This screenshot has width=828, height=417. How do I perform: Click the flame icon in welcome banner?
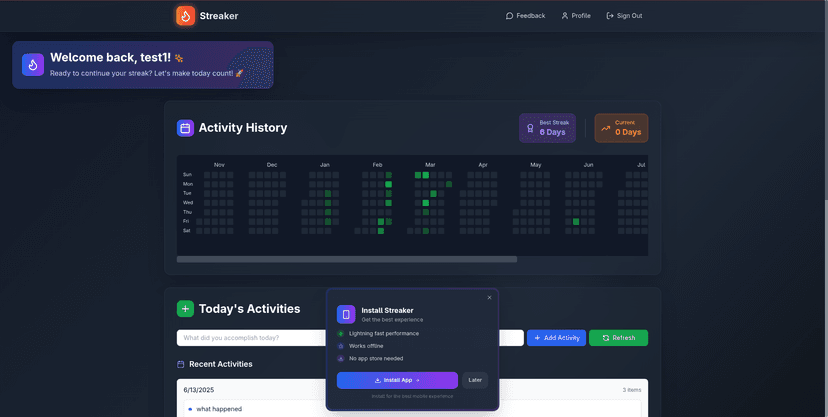33,65
